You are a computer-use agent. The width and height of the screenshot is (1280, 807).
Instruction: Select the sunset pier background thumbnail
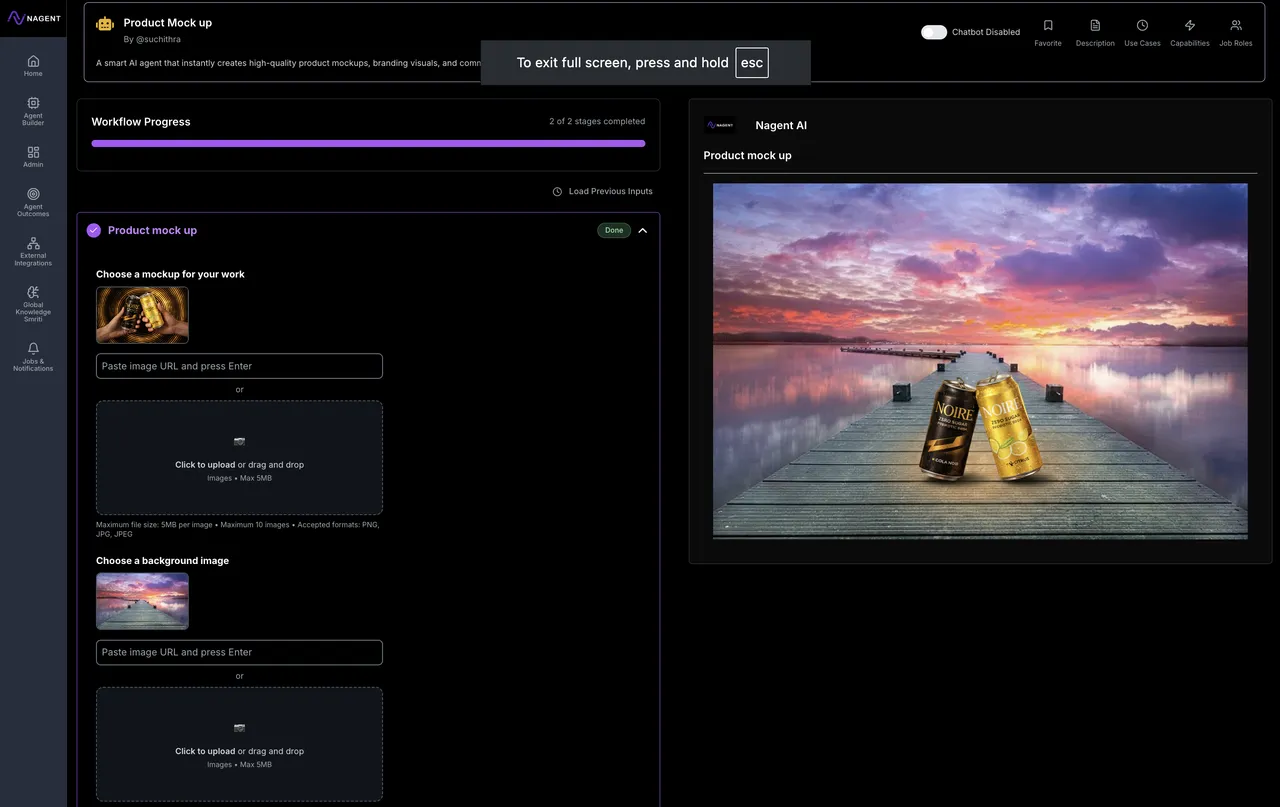tap(142, 601)
